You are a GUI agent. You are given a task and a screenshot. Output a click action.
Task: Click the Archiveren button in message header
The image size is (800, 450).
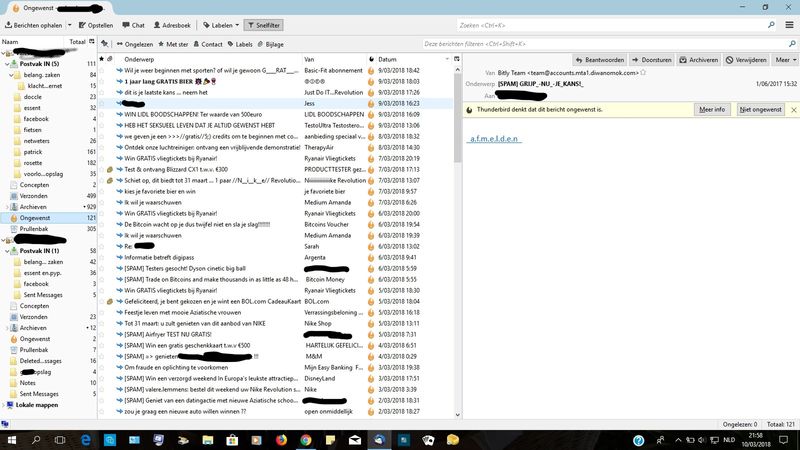(x=698, y=59)
